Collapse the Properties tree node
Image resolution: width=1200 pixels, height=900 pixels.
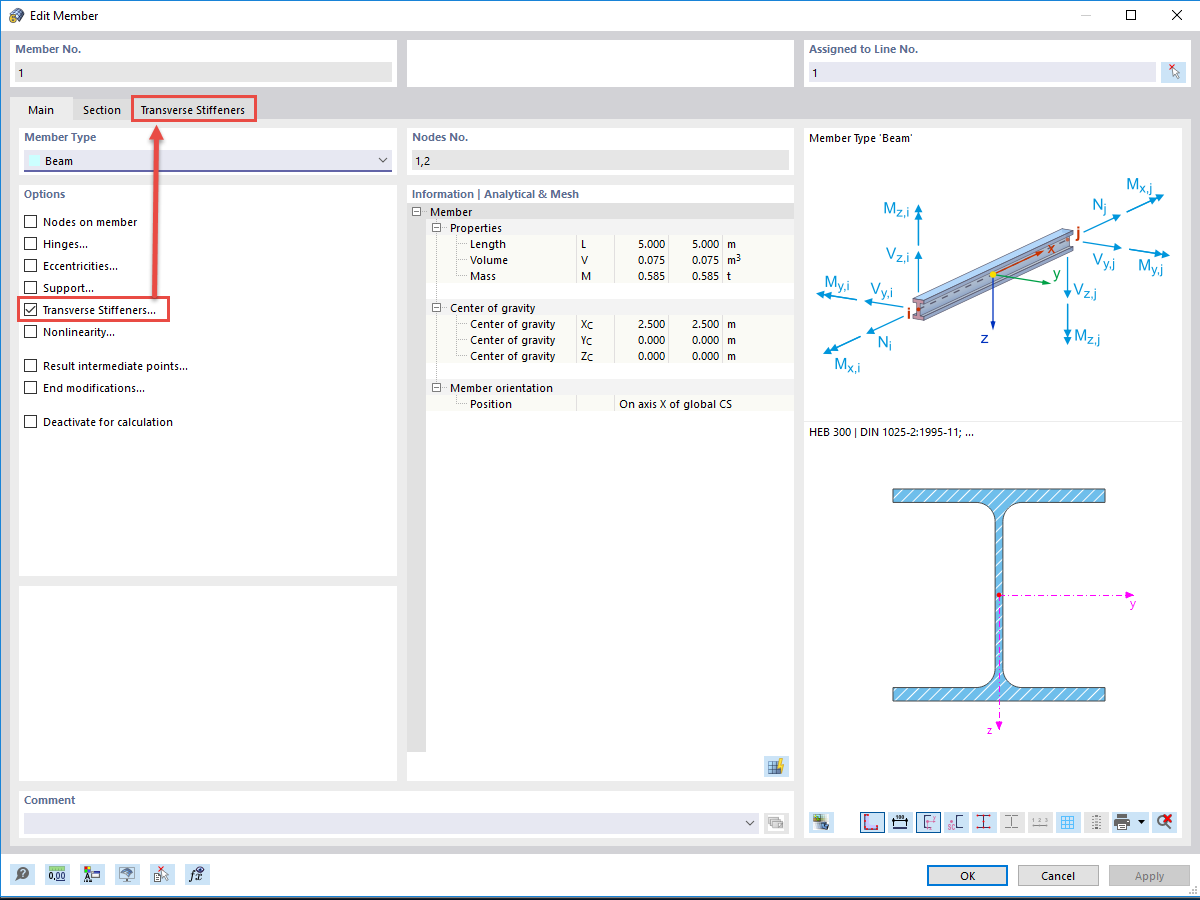coord(437,228)
